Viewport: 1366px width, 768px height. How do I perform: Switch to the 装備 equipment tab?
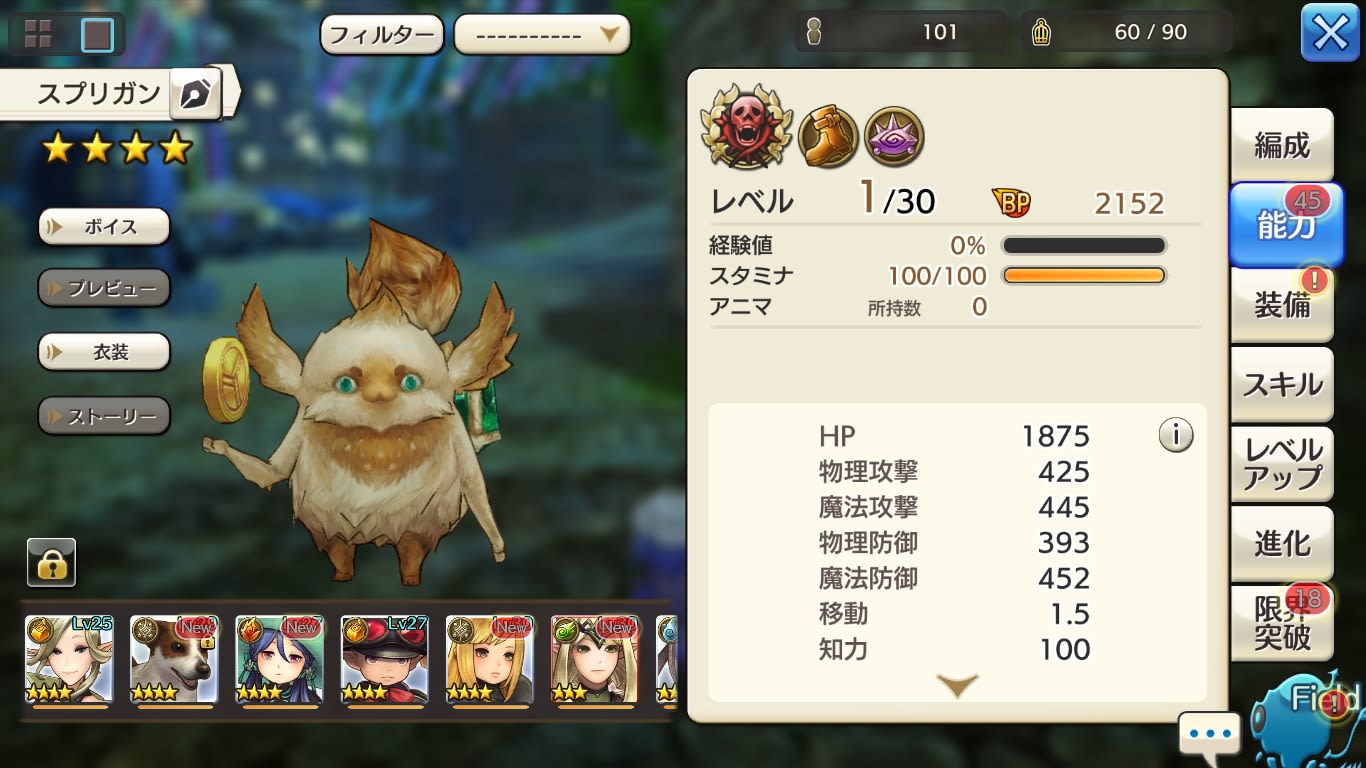click(x=1282, y=305)
